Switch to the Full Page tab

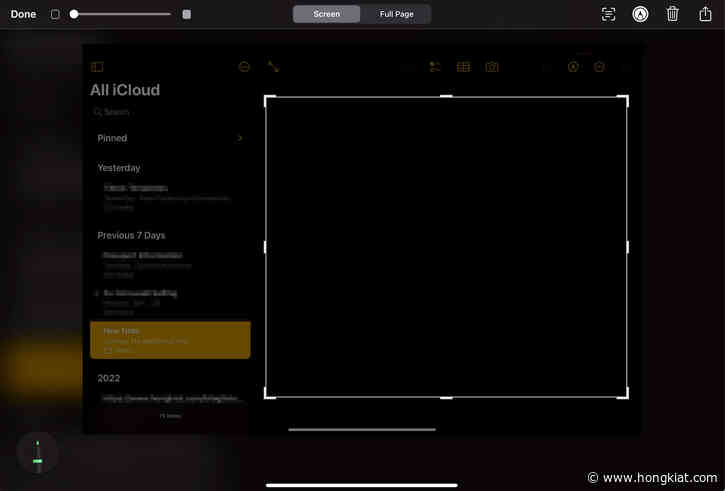tap(396, 14)
